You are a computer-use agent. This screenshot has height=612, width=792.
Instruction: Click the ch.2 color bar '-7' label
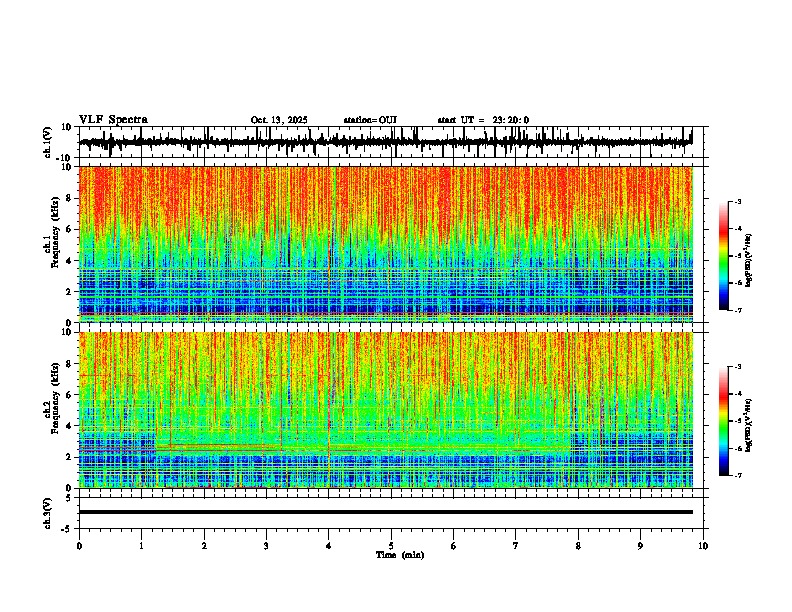pyautogui.click(x=737, y=475)
